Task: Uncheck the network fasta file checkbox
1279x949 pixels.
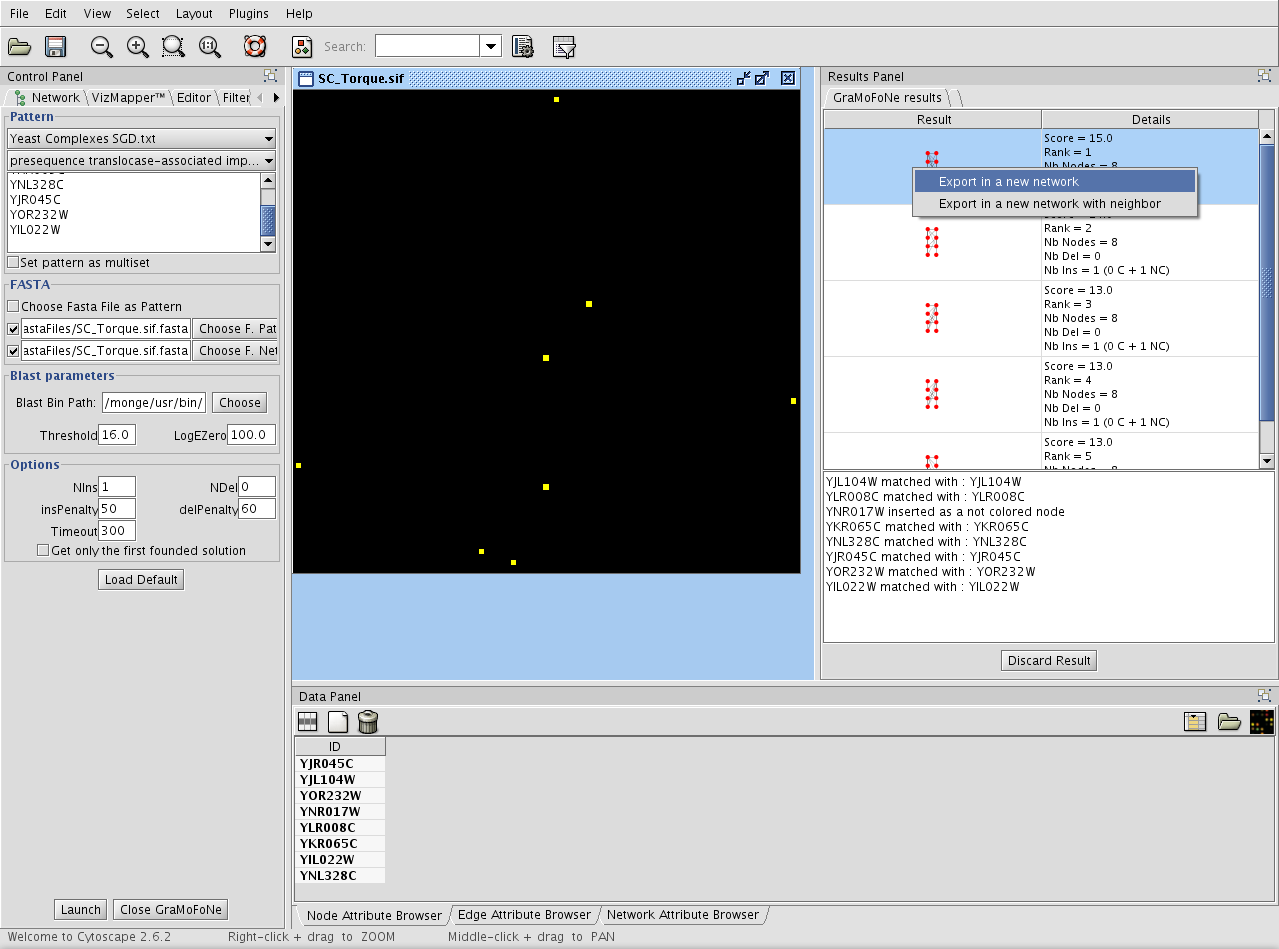Action: coord(13,351)
